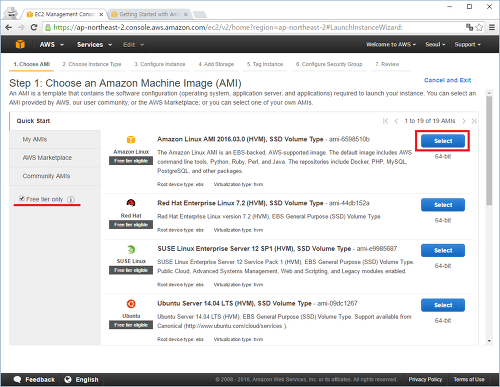Switch to Getting Started browser tab
The image size is (500, 387).
[149, 14]
